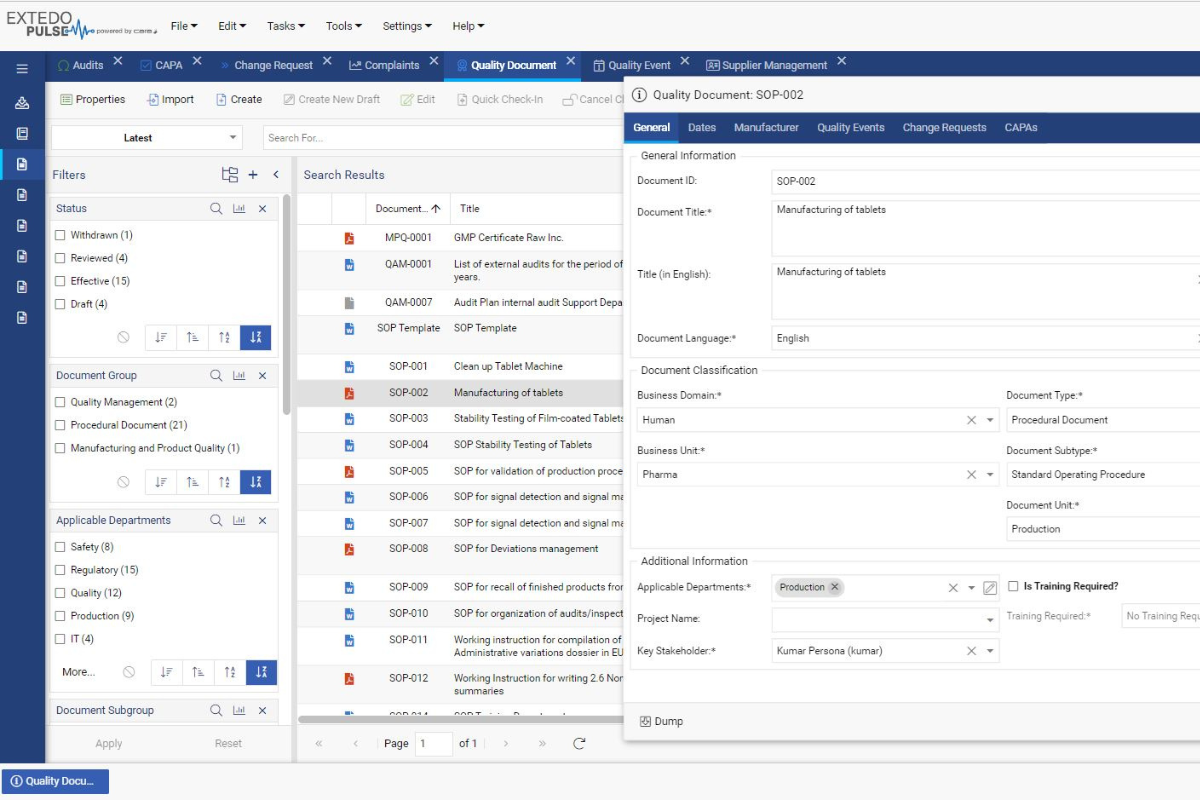Expand the Key Stakeholder dropdown arrow
The height and width of the screenshot is (800, 1200).
click(x=990, y=651)
